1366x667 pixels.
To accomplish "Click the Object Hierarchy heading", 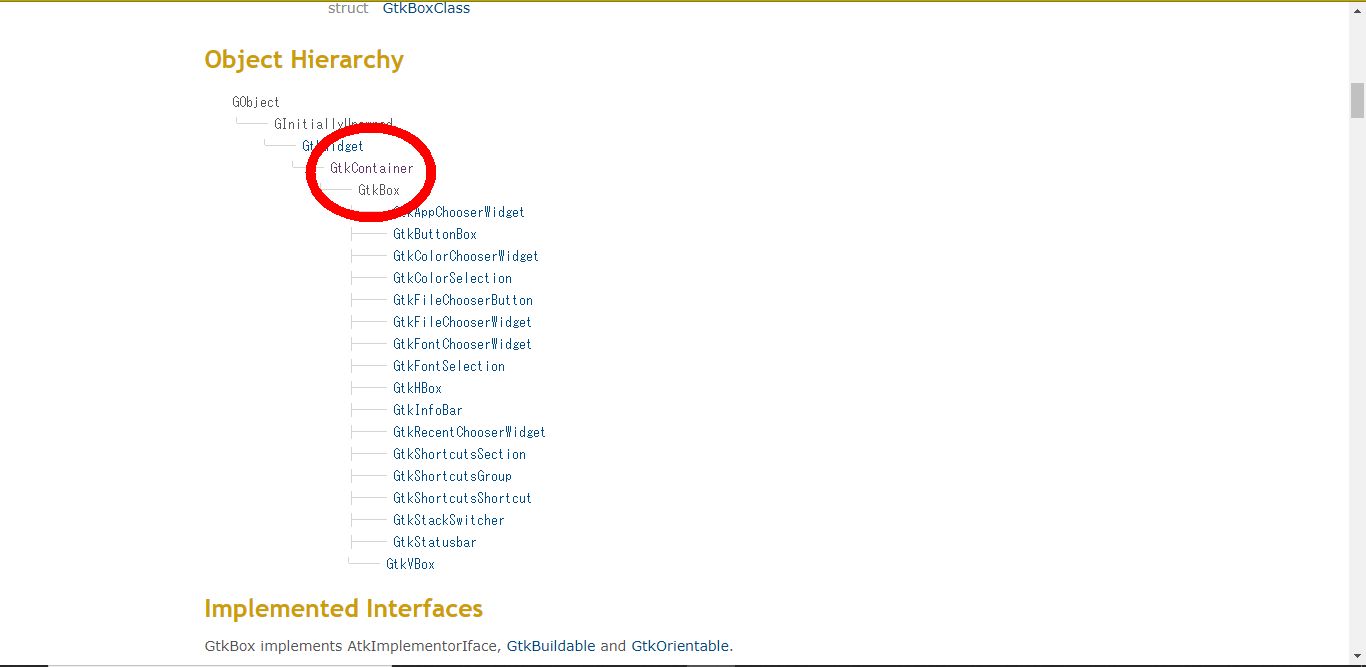I will tap(304, 60).
